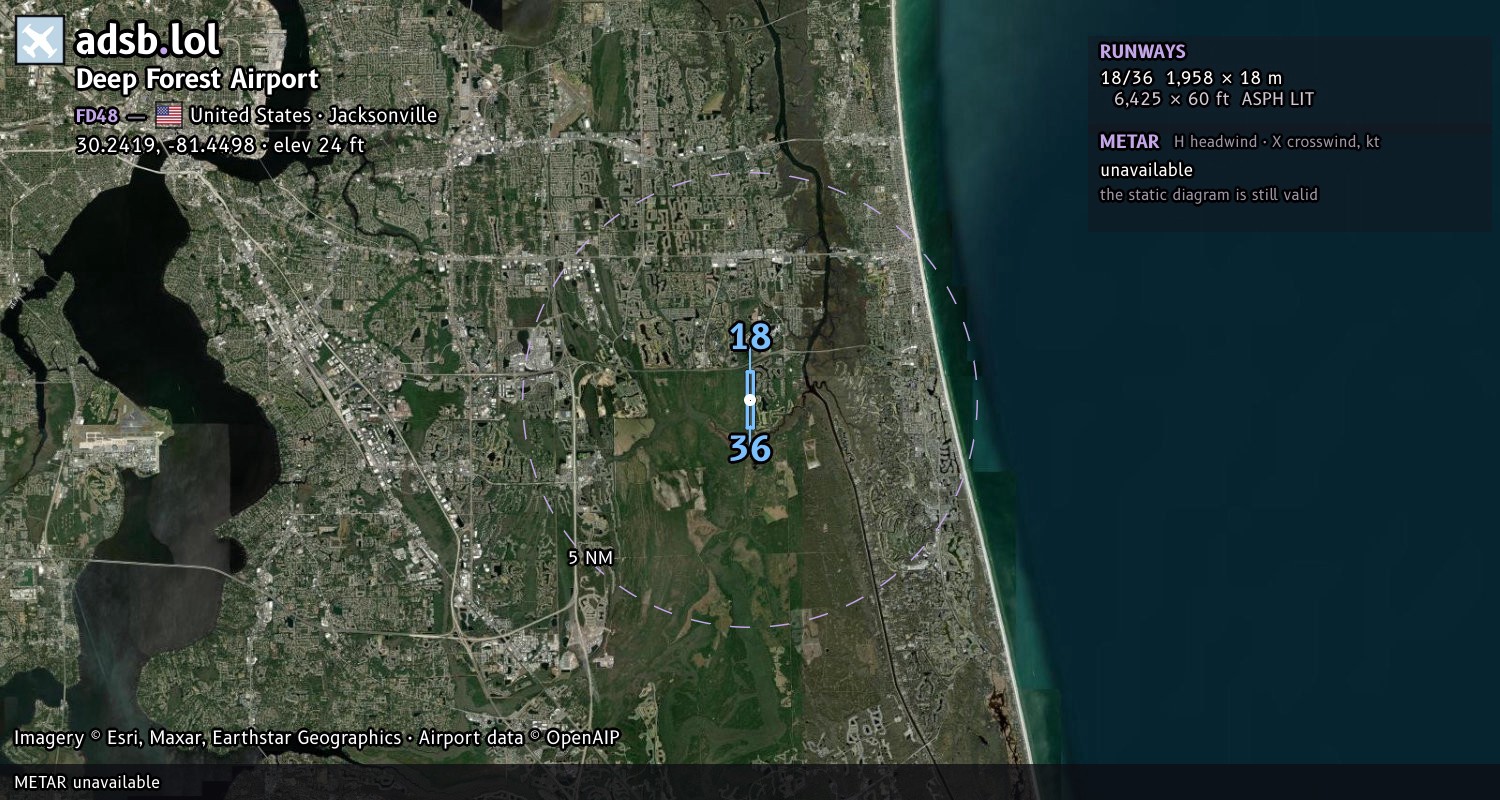Viewport: 1500px width, 800px height.
Task: Click the adsb.lol airplane logo icon
Action: pos(40,41)
